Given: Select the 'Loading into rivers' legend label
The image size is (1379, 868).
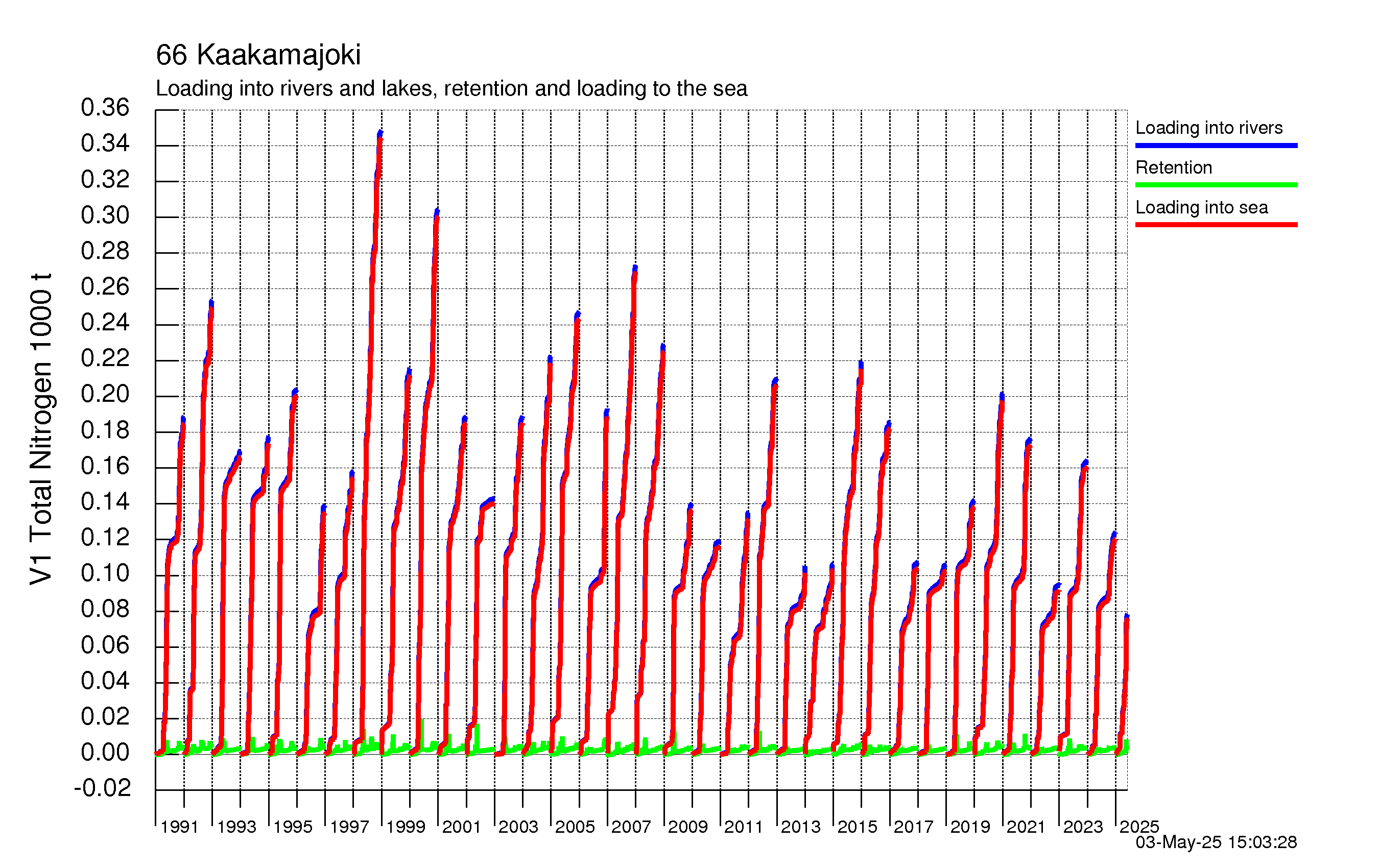Looking at the screenshot, I should [1209, 128].
